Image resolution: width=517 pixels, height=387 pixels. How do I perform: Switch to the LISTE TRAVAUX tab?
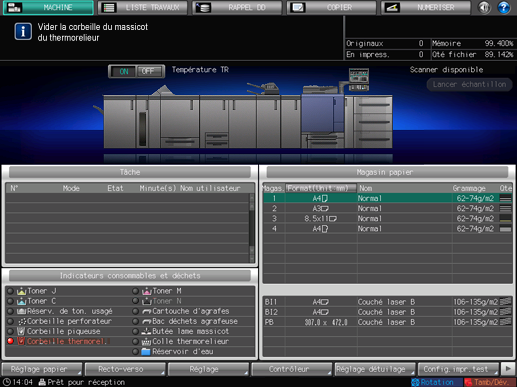[x=143, y=7]
